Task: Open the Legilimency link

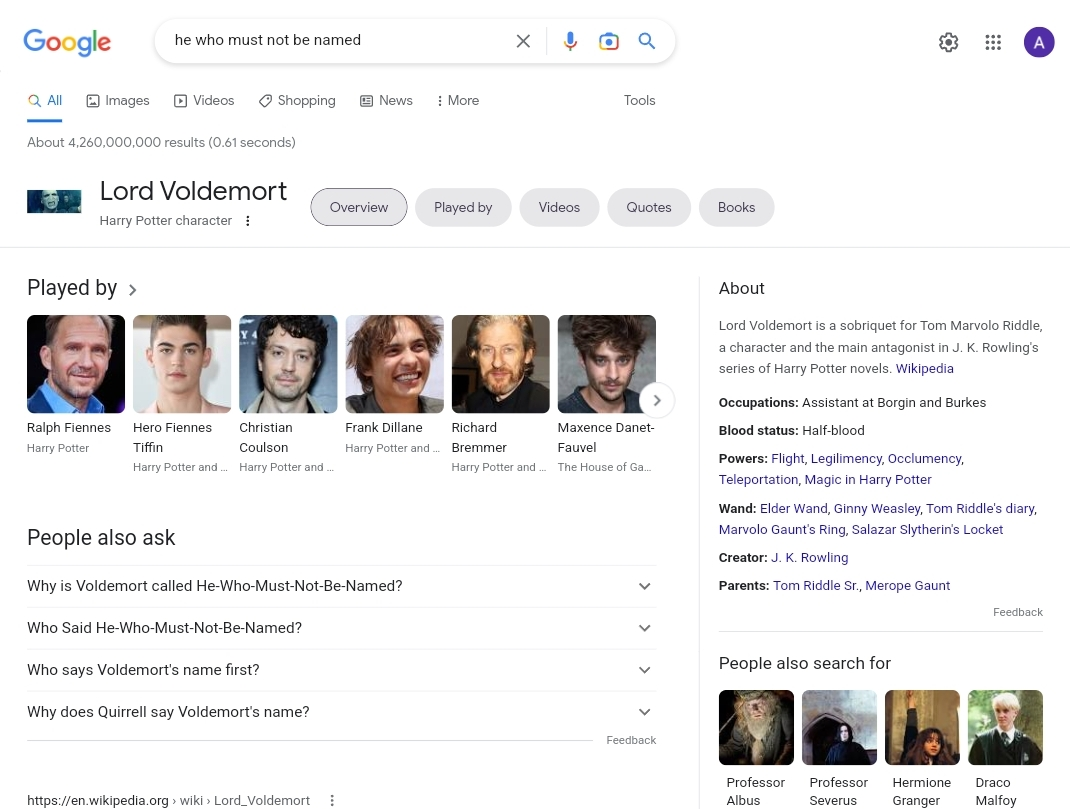Action: (x=846, y=458)
